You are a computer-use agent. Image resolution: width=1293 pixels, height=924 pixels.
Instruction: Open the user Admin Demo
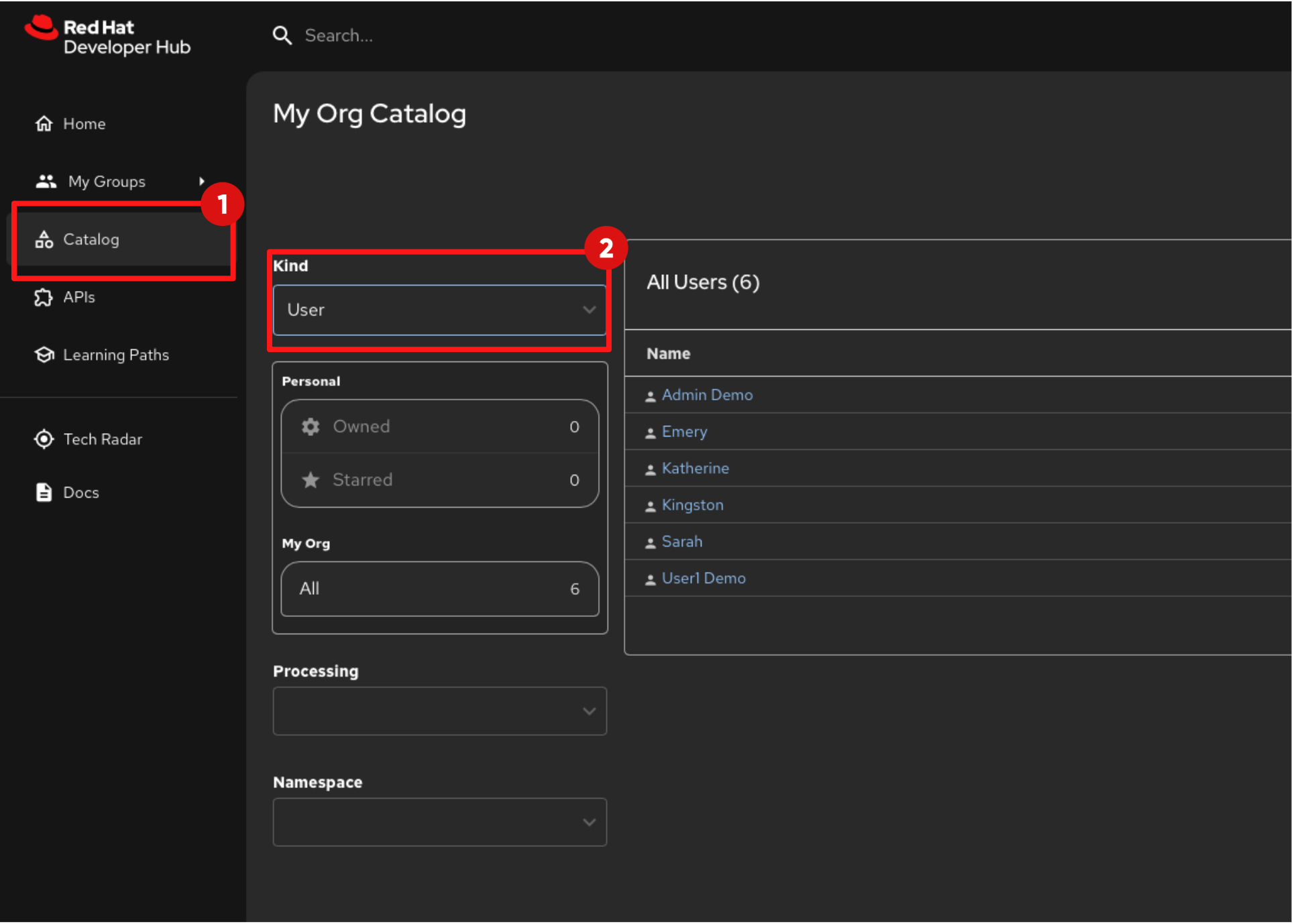(707, 395)
